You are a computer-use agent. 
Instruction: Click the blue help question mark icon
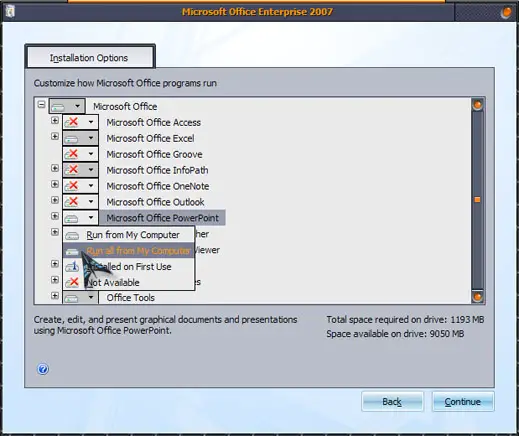(x=43, y=369)
